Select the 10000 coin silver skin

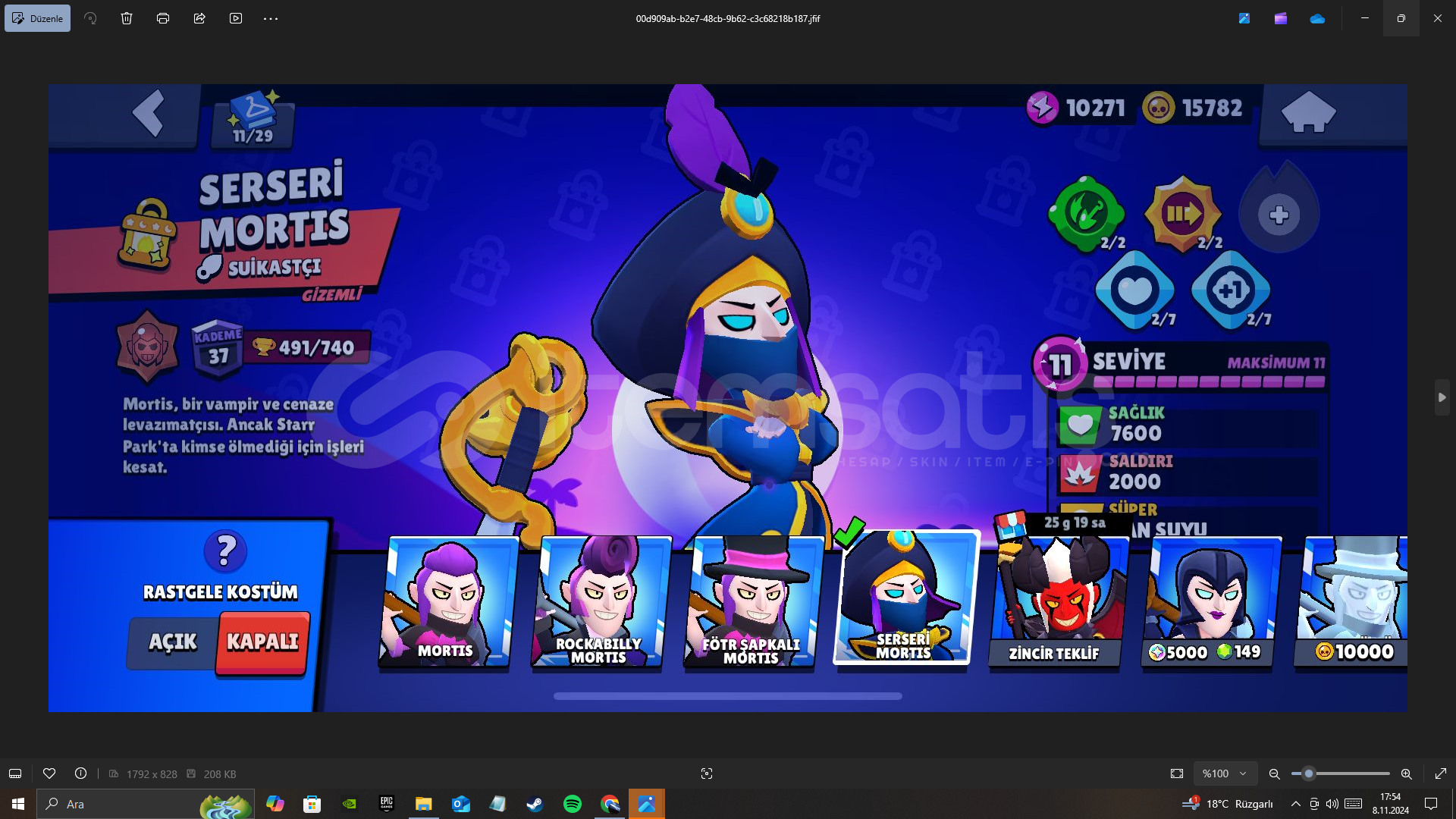[1351, 601]
